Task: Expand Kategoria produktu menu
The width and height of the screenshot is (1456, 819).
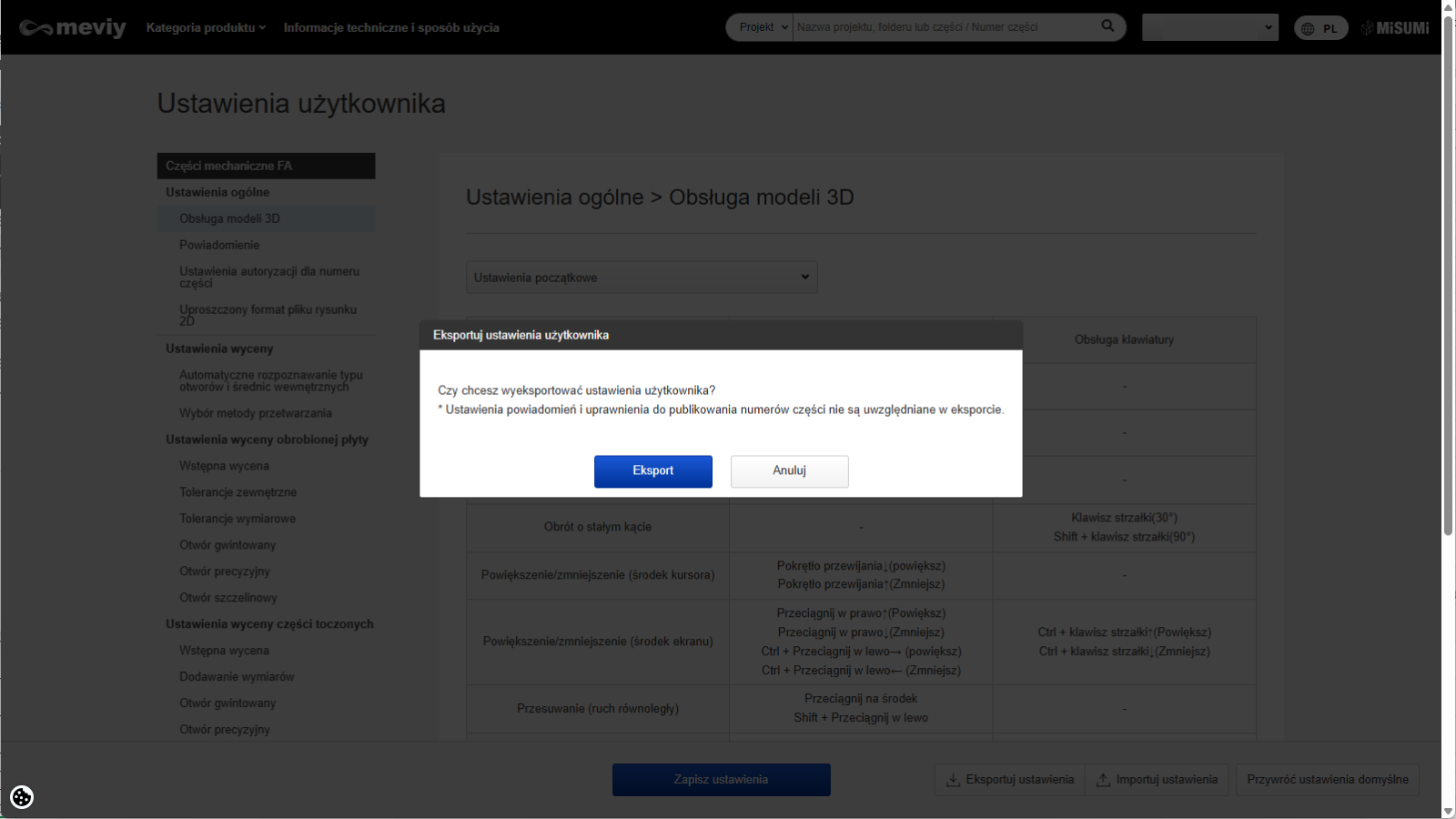Action: click(206, 27)
